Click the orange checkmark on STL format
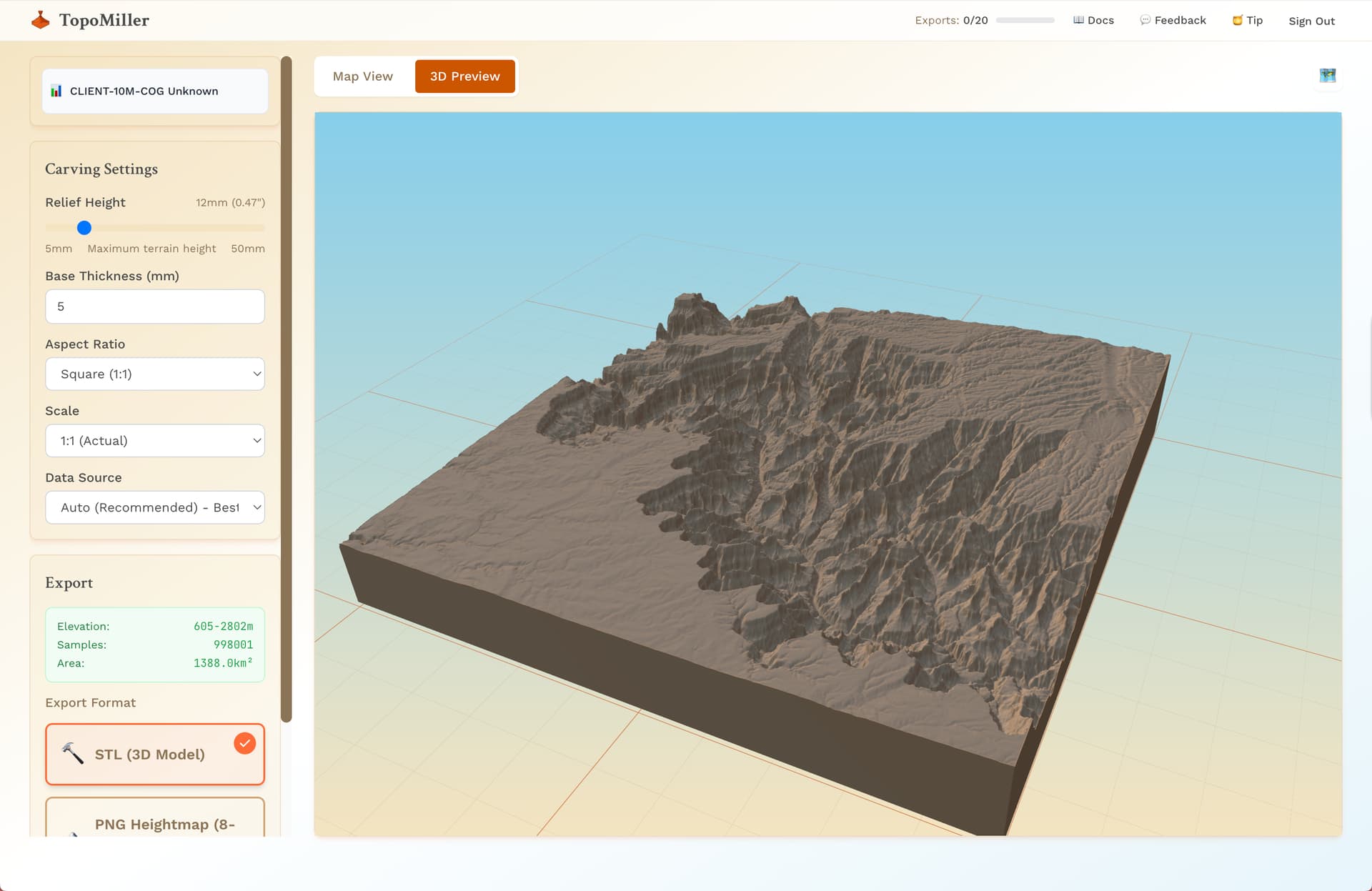 click(x=244, y=743)
